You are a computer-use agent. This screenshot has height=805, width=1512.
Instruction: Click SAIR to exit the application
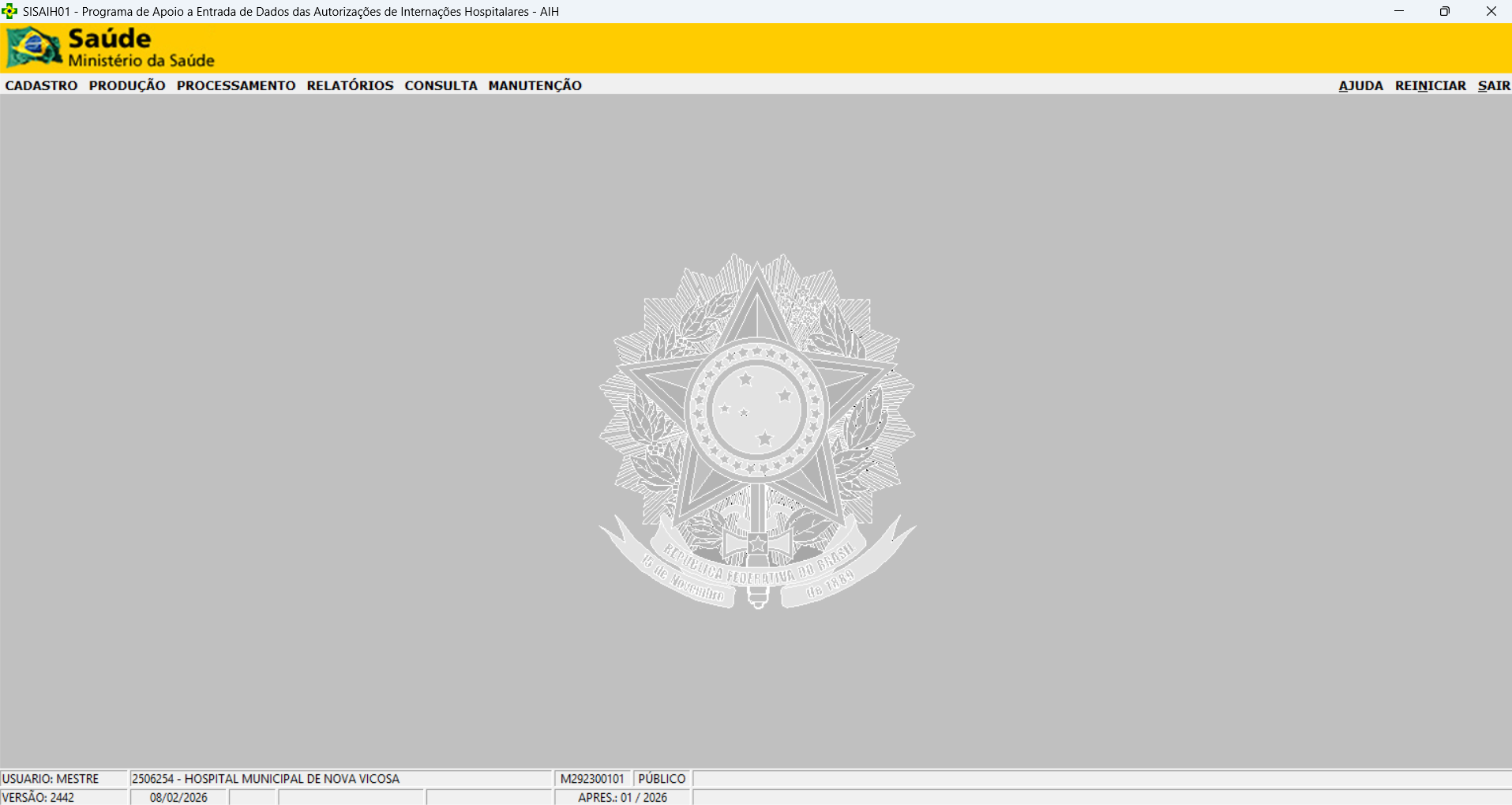pos(1493,85)
